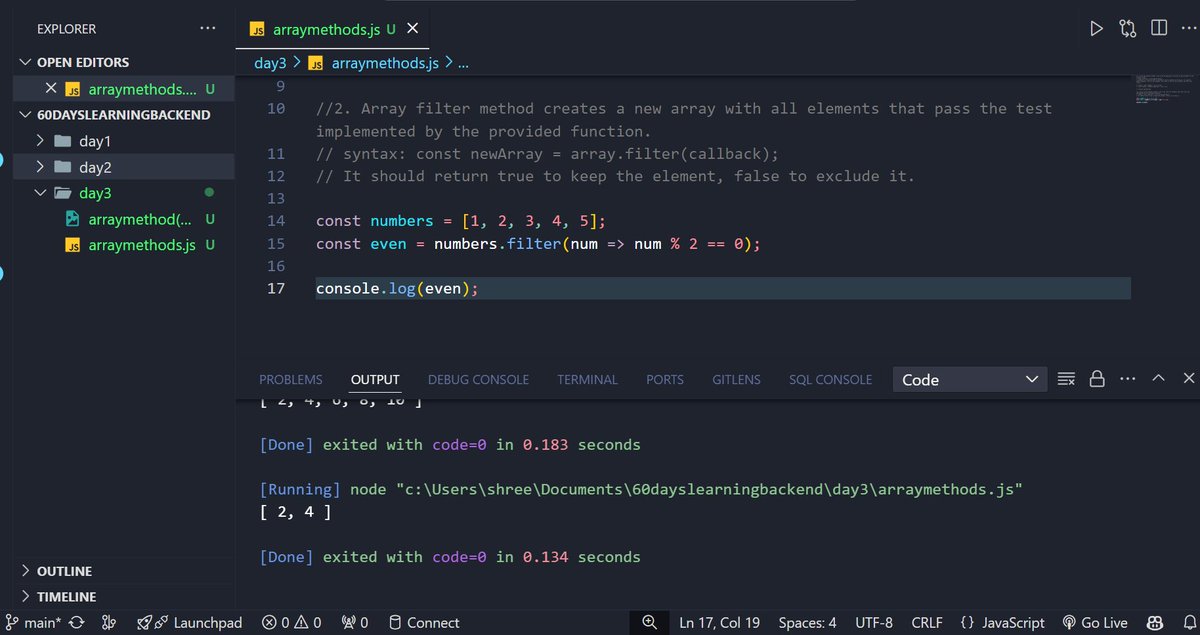
Task: Show errors and warnings count
Action: point(292,622)
